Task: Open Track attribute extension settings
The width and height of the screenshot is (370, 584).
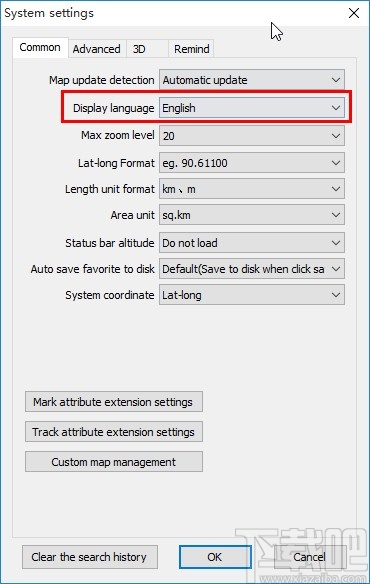Action: click(x=114, y=432)
